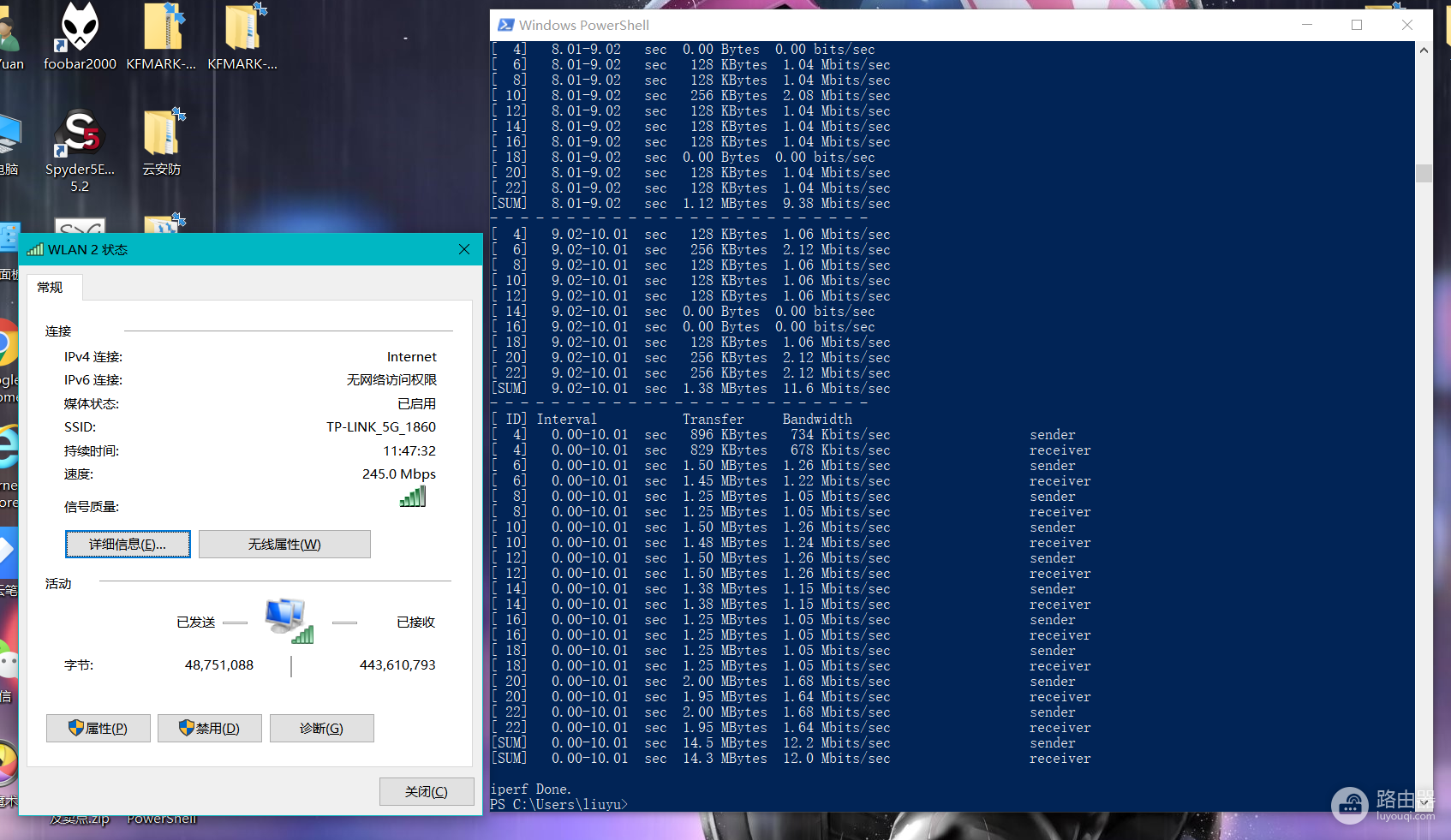Click the PowerShell scrollbar up arrow

1424,50
